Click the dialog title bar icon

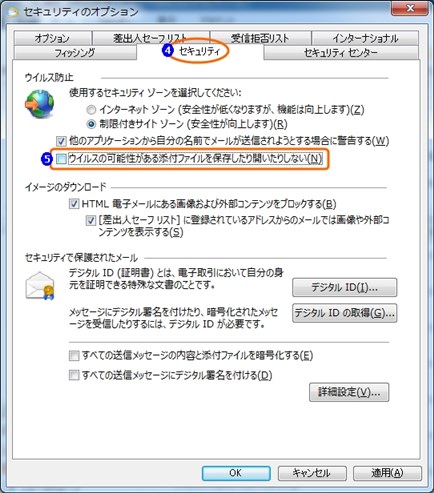(14, 12)
